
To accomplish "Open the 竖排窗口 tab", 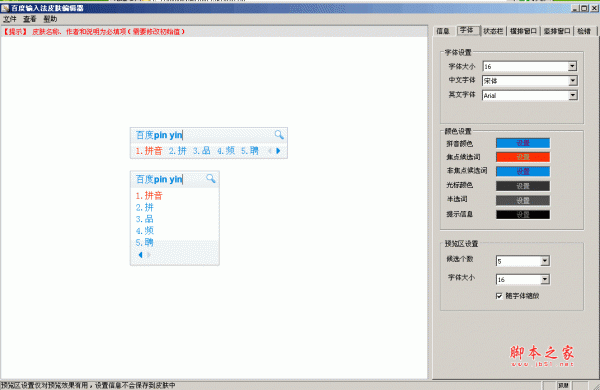I will coord(557,31).
